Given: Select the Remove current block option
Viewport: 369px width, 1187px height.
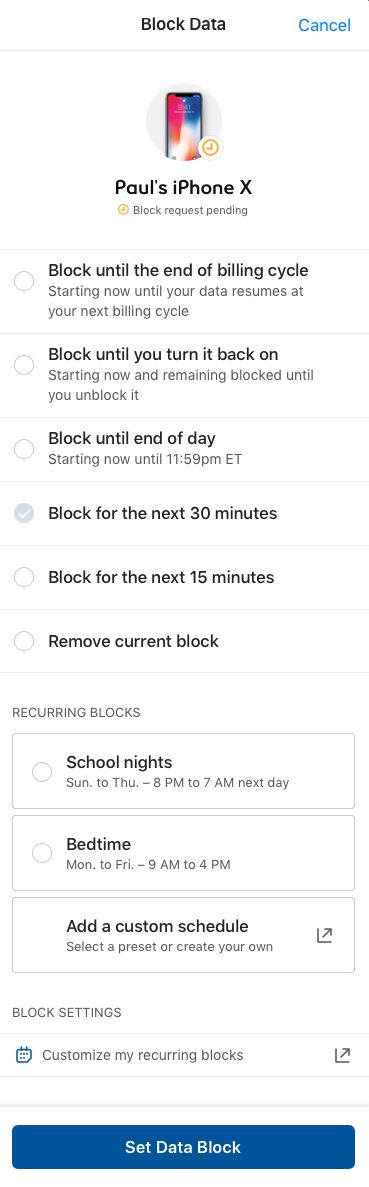Looking at the screenshot, I should coord(184,641).
